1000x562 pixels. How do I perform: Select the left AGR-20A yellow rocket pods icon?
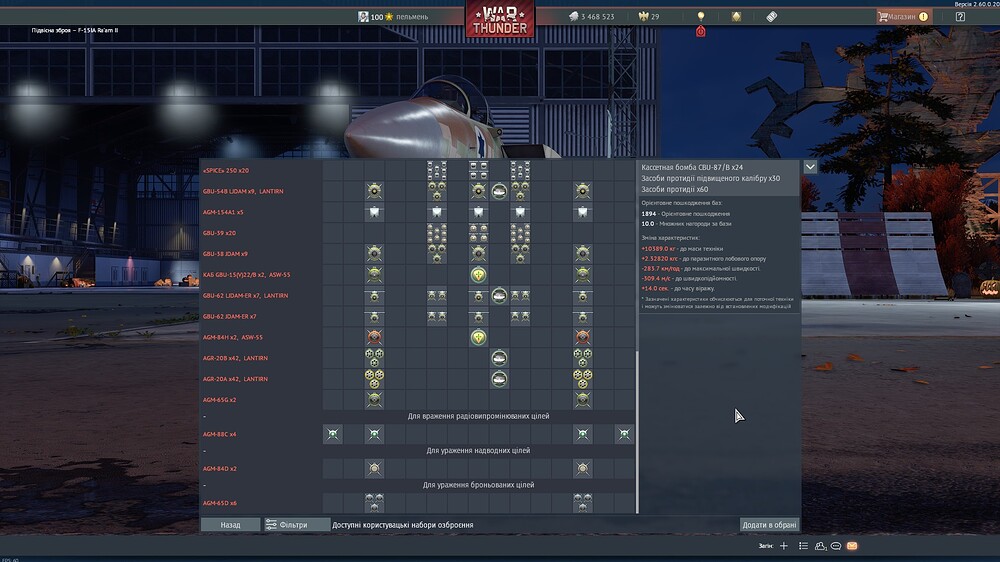374,379
